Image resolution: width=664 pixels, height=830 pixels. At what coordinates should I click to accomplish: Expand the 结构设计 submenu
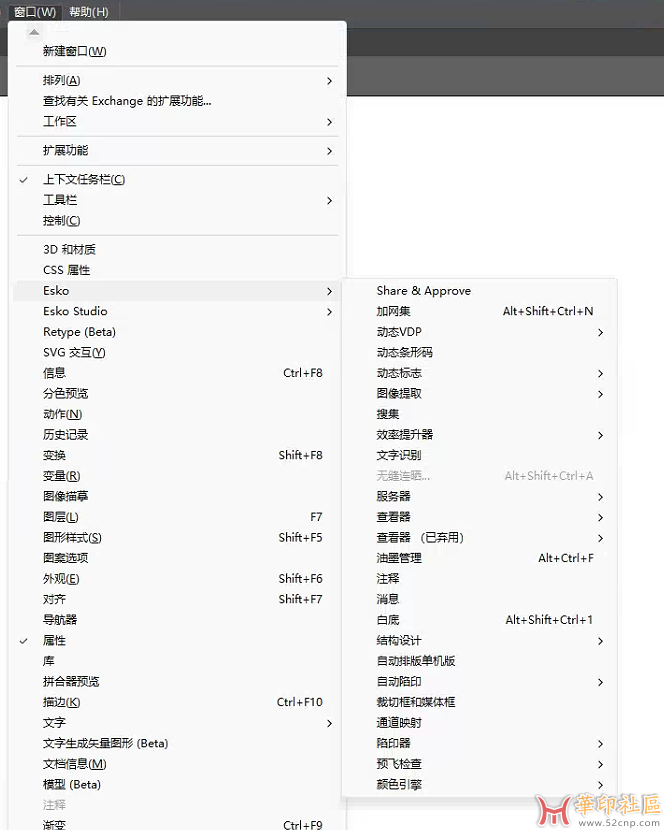tap(479, 640)
